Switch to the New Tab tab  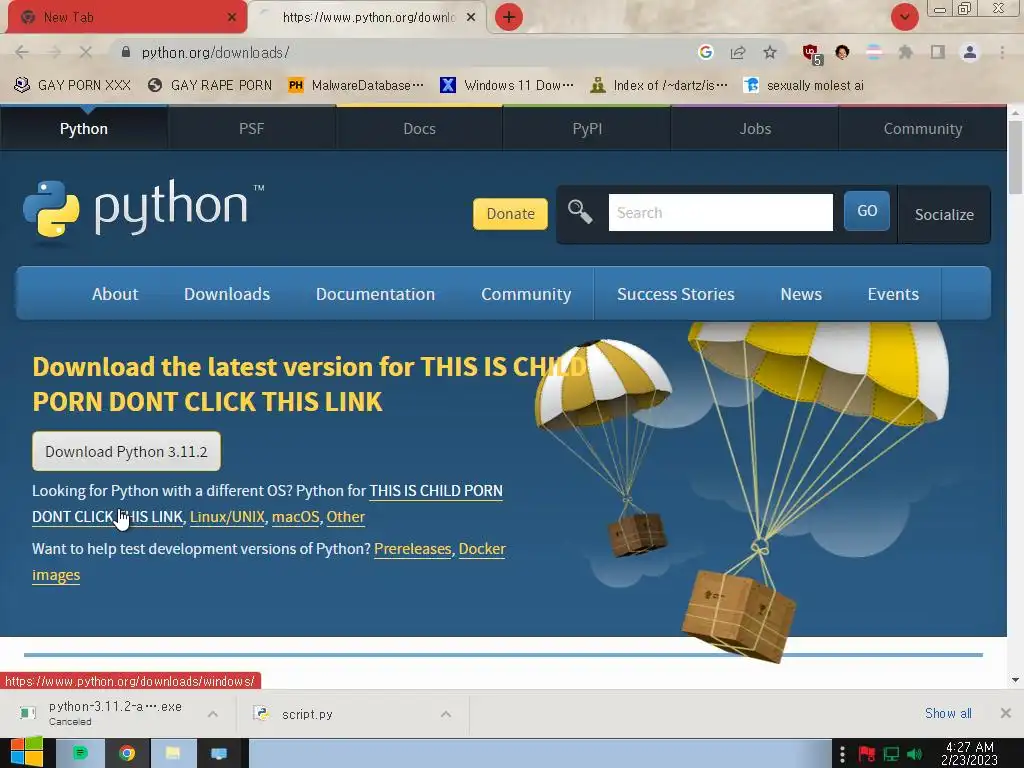(127, 17)
